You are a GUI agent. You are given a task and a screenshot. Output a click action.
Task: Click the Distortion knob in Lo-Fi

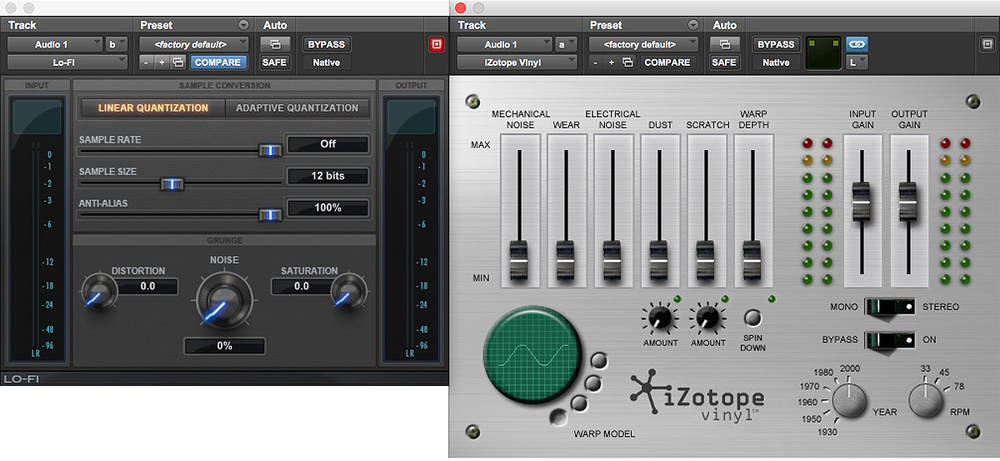(x=99, y=293)
